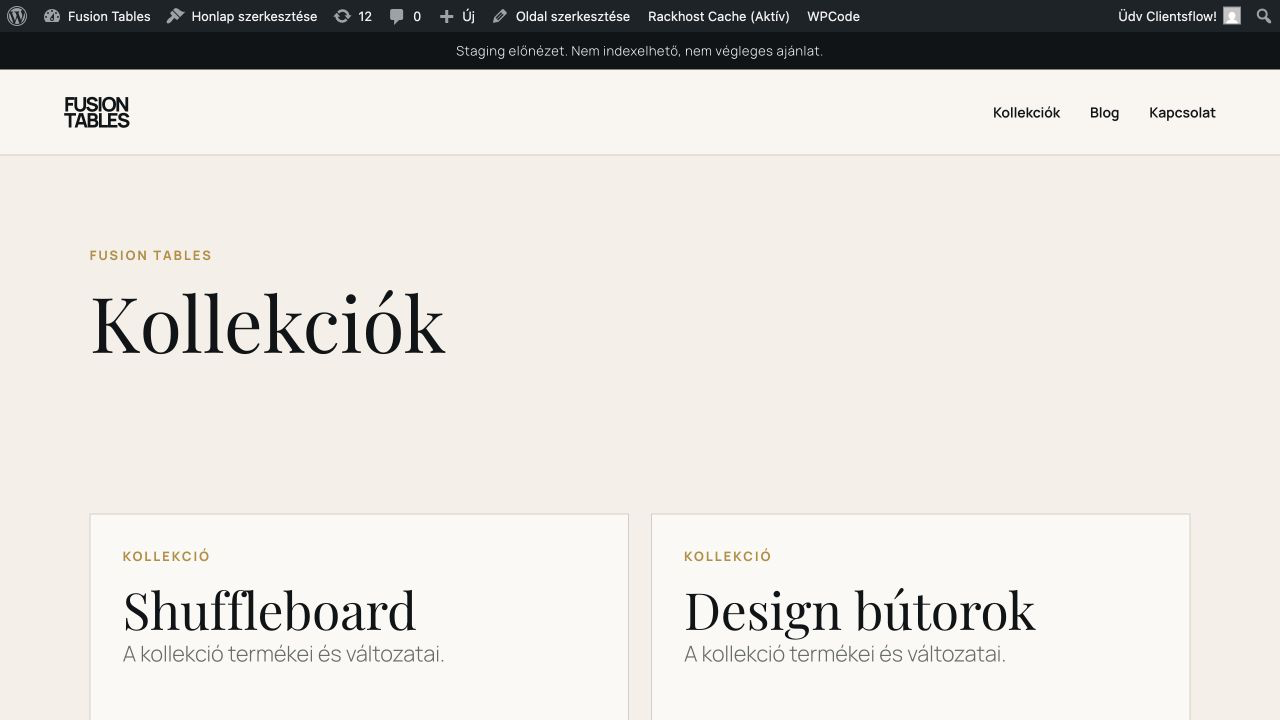Open the Kapcsolat navigation link
Image resolution: width=1280 pixels, height=720 pixels.
tap(1182, 112)
